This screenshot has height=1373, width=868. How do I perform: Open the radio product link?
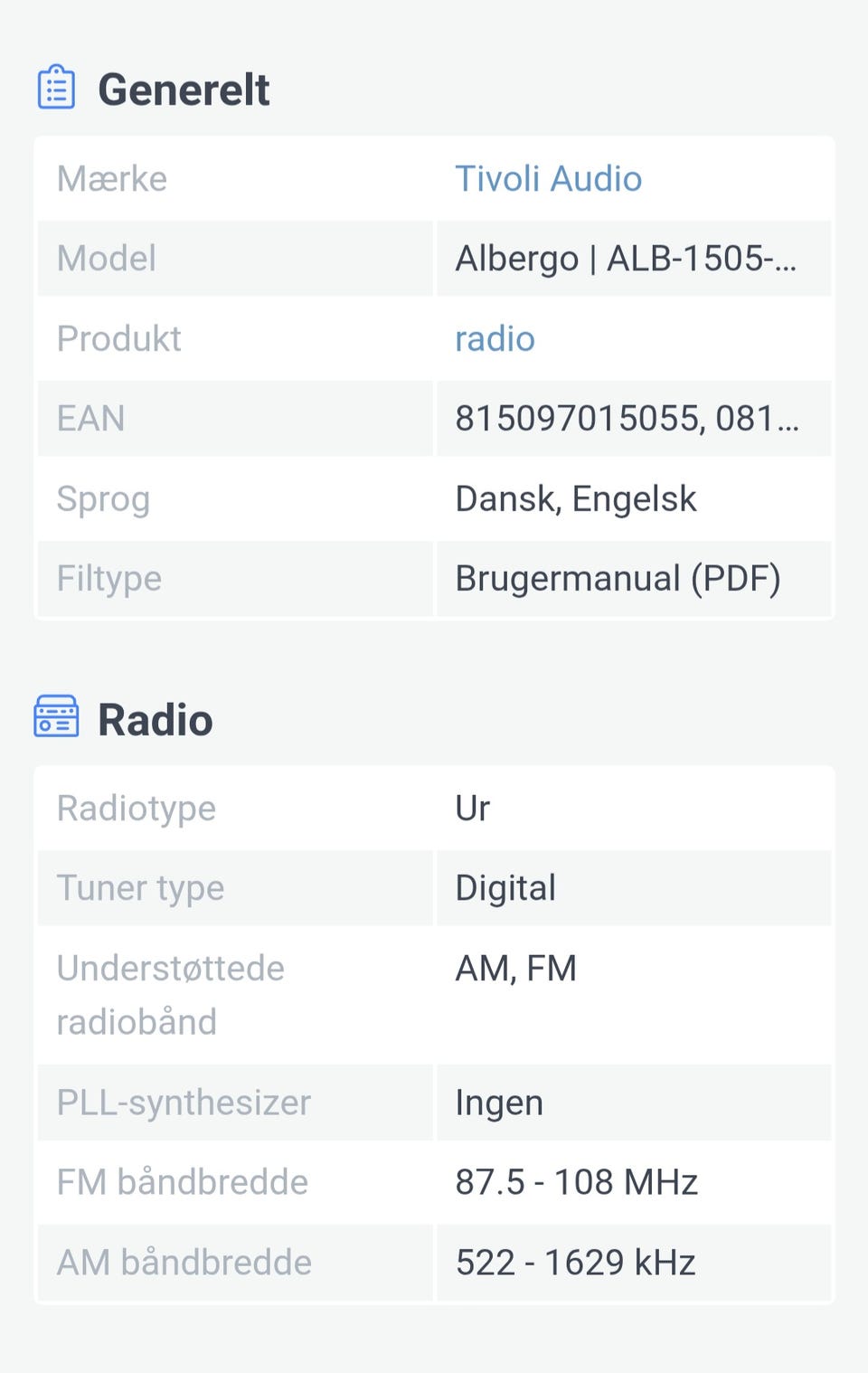pos(495,339)
